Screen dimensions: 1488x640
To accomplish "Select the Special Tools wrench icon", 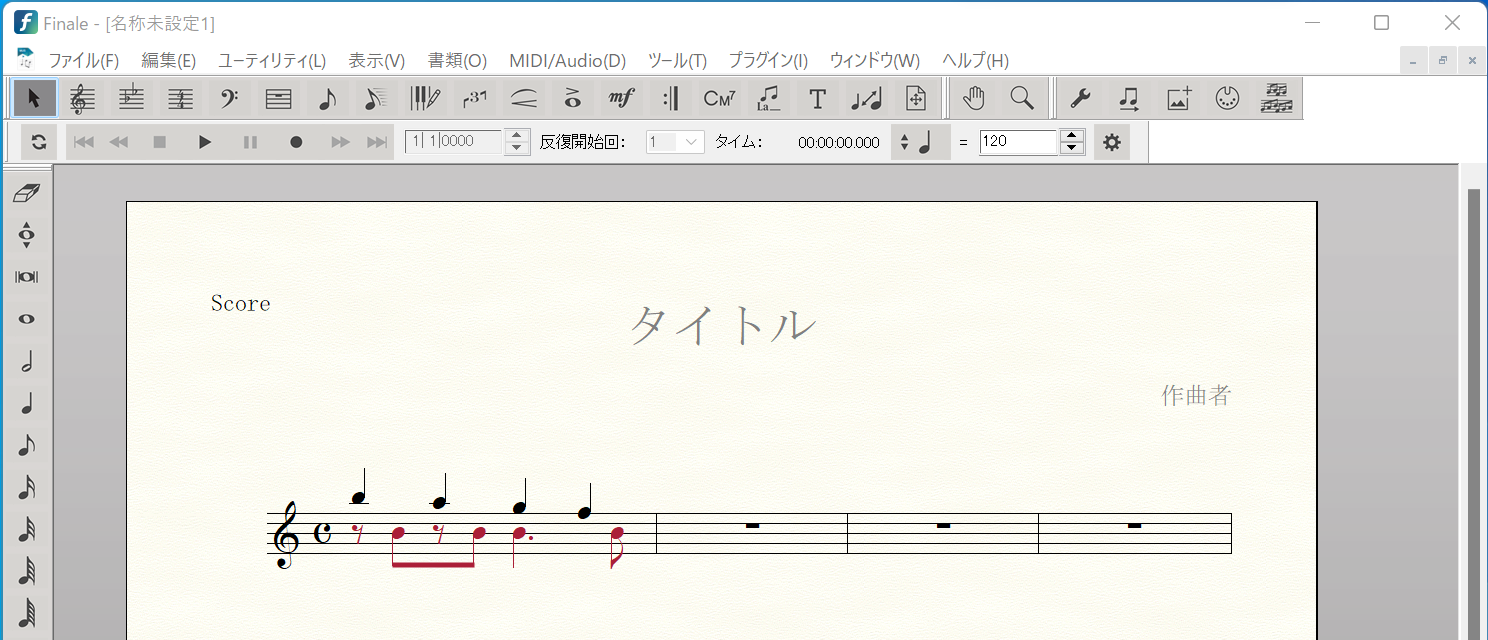I will (1080, 98).
